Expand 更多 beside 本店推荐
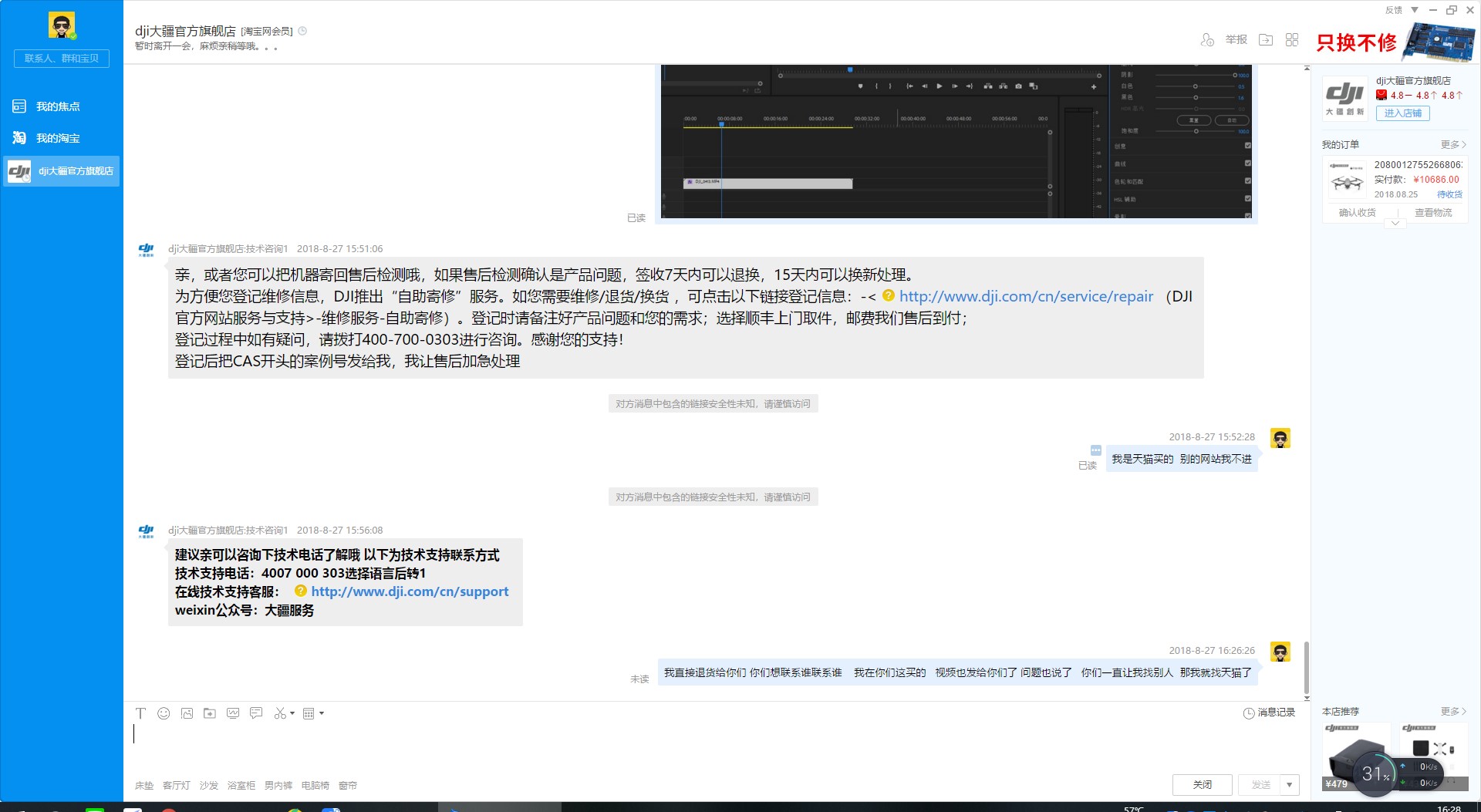This screenshot has height=812, width=1481. point(1452,711)
